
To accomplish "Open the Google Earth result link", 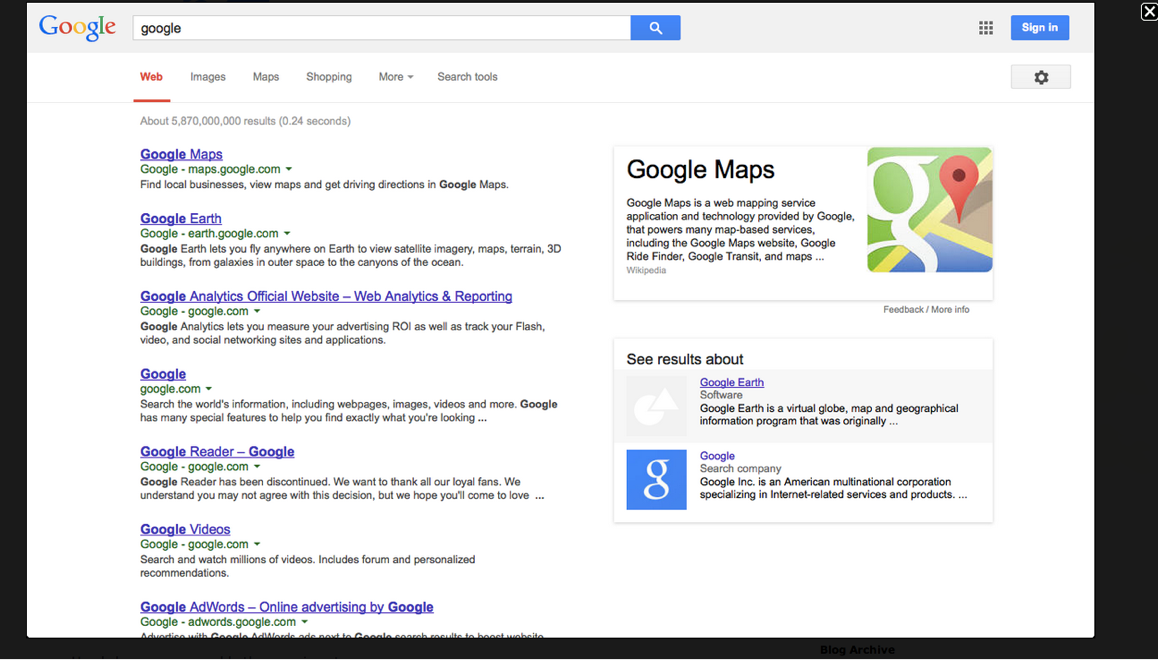I will tap(181, 219).
